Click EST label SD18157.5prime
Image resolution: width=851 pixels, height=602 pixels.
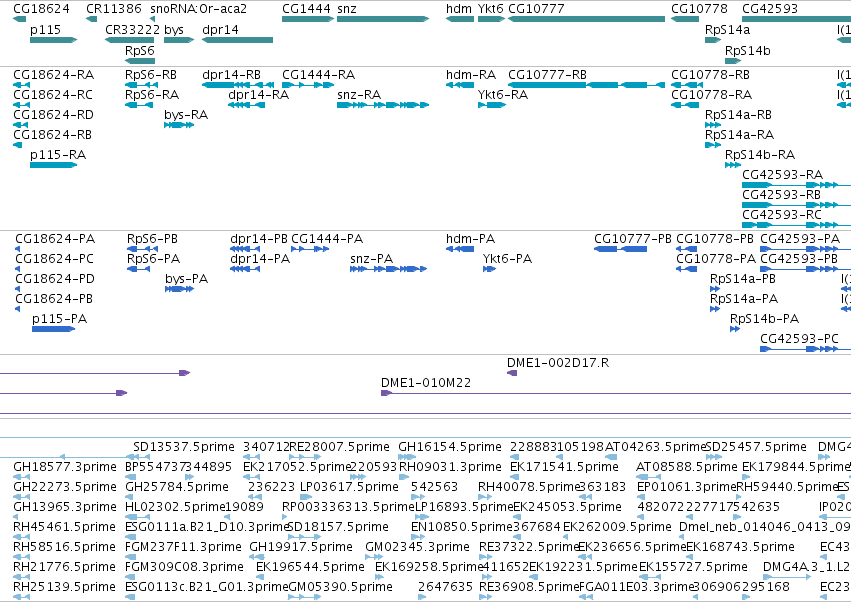click(x=337, y=527)
